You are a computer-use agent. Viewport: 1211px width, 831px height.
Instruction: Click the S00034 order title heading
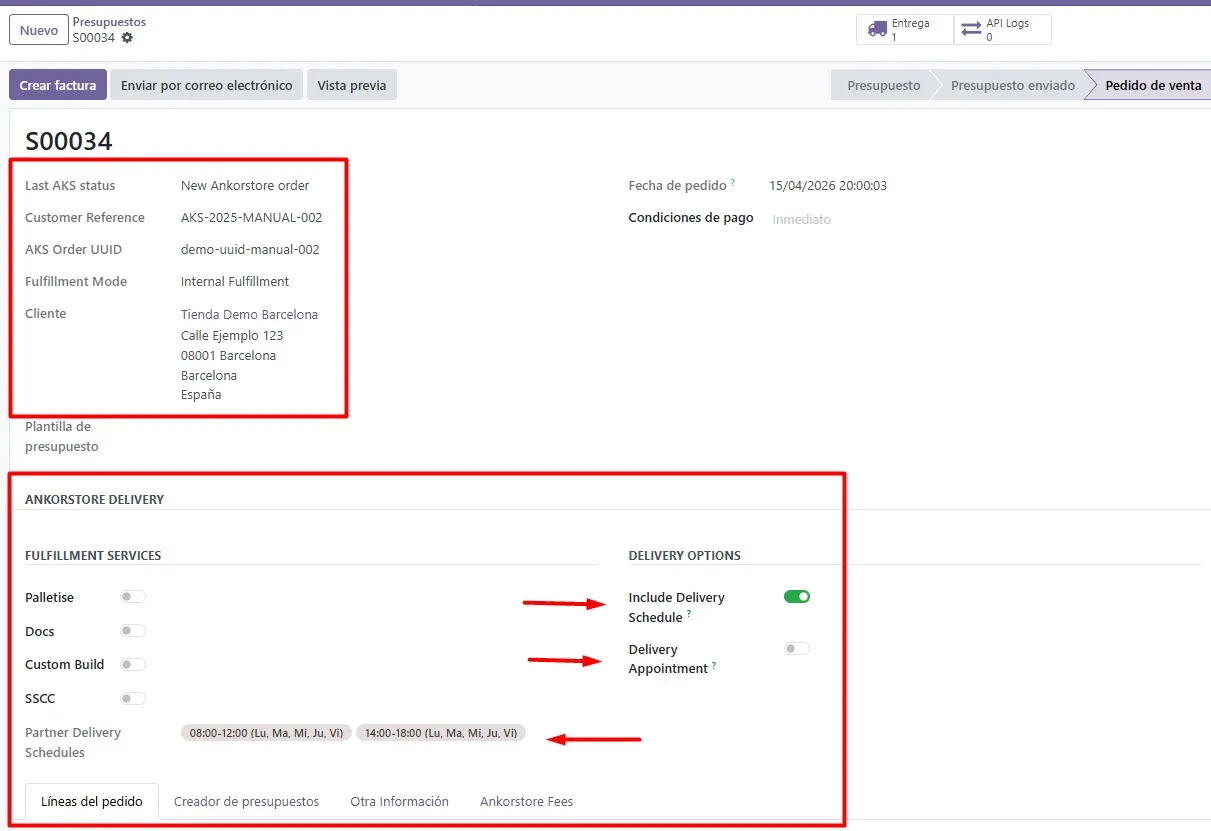pos(69,142)
